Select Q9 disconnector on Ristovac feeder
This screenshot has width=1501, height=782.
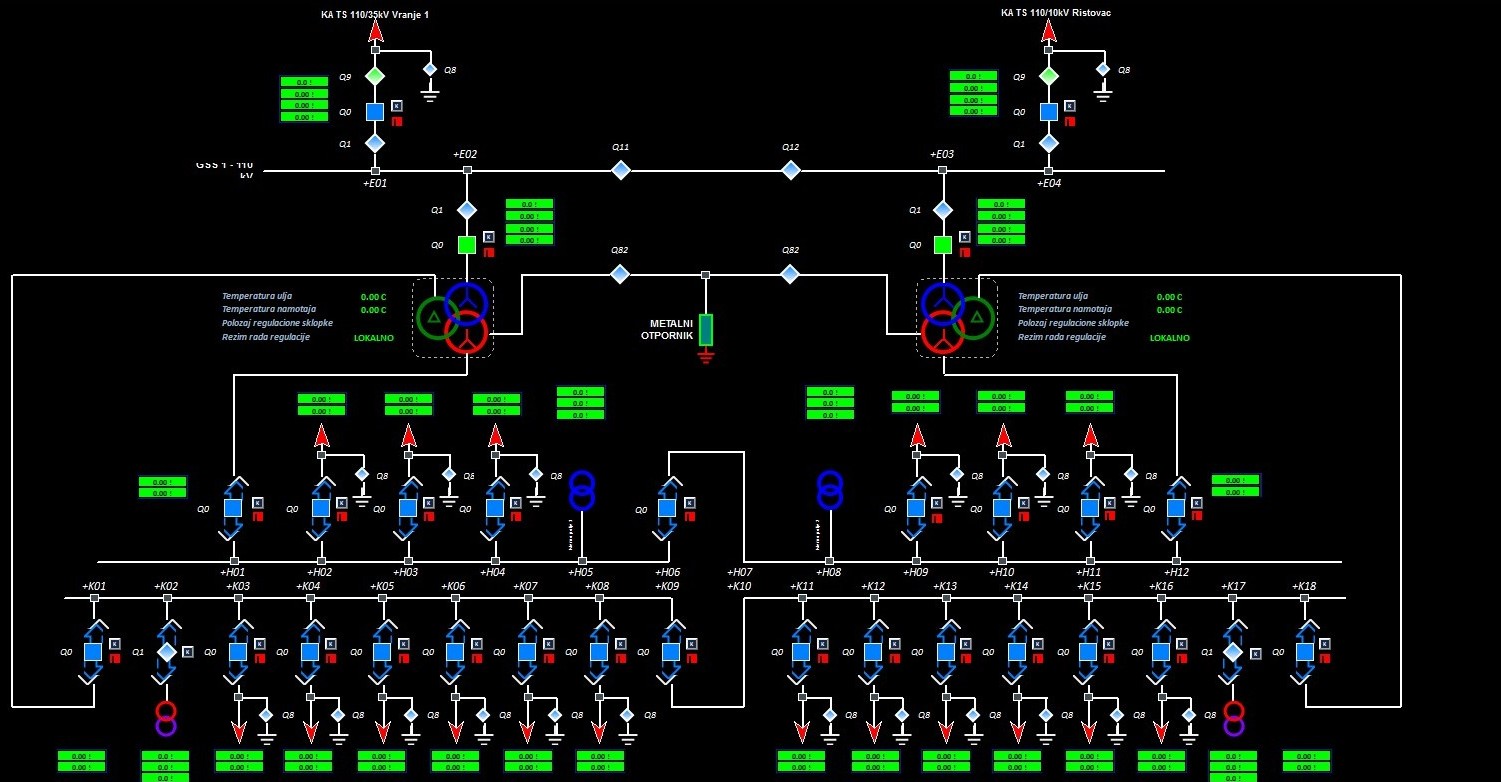point(1048,76)
